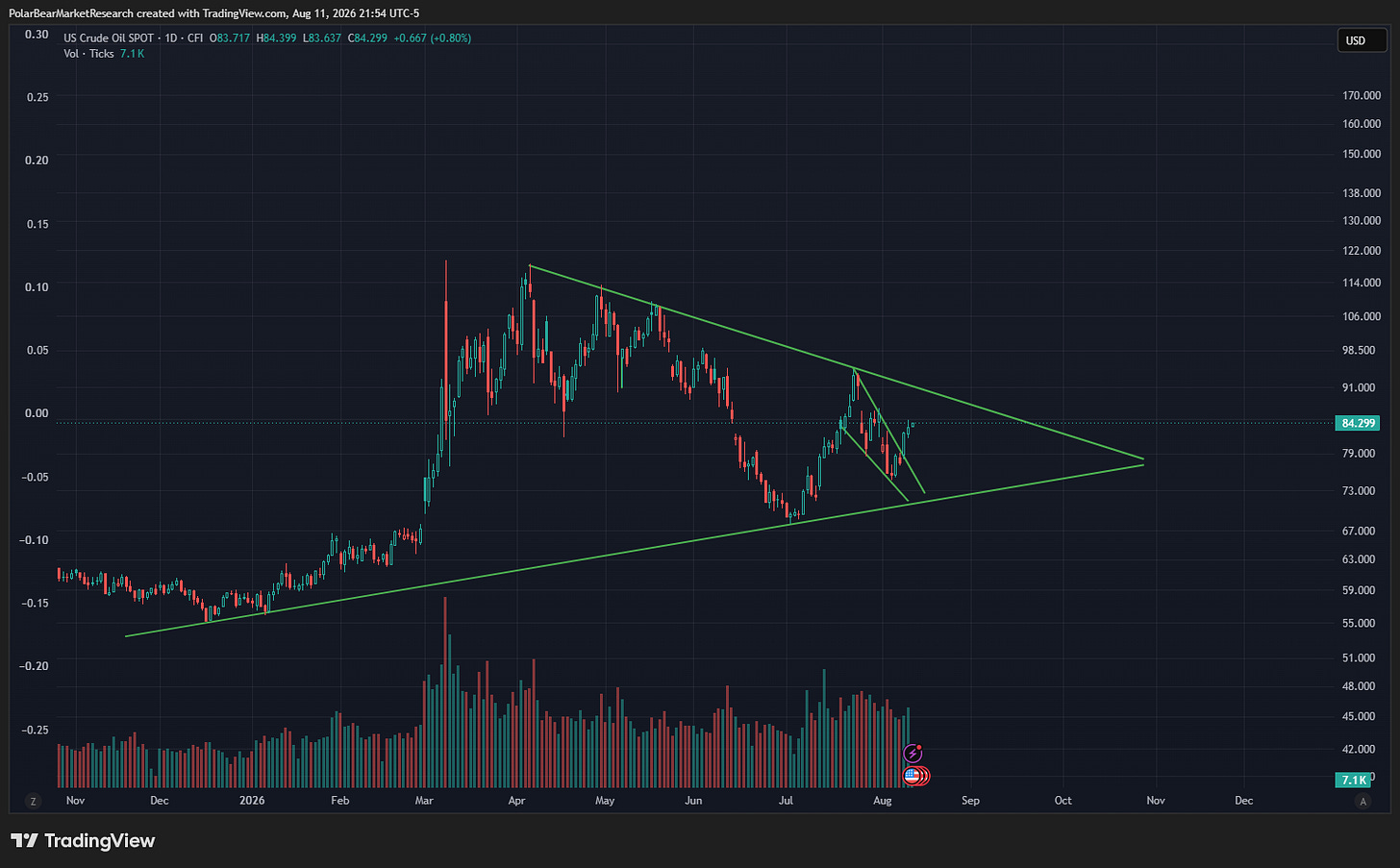Click the TradingView logo at the bottom
This screenshot has width=1400, height=868.
click(x=83, y=841)
